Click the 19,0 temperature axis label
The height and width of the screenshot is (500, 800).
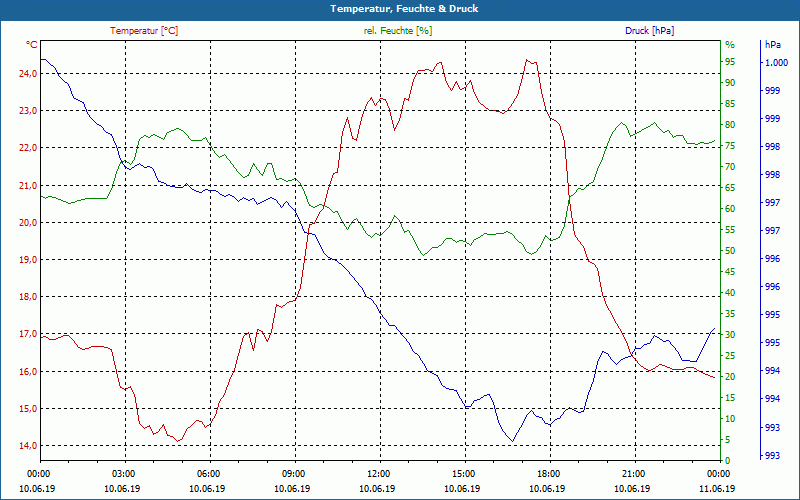tap(28, 260)
